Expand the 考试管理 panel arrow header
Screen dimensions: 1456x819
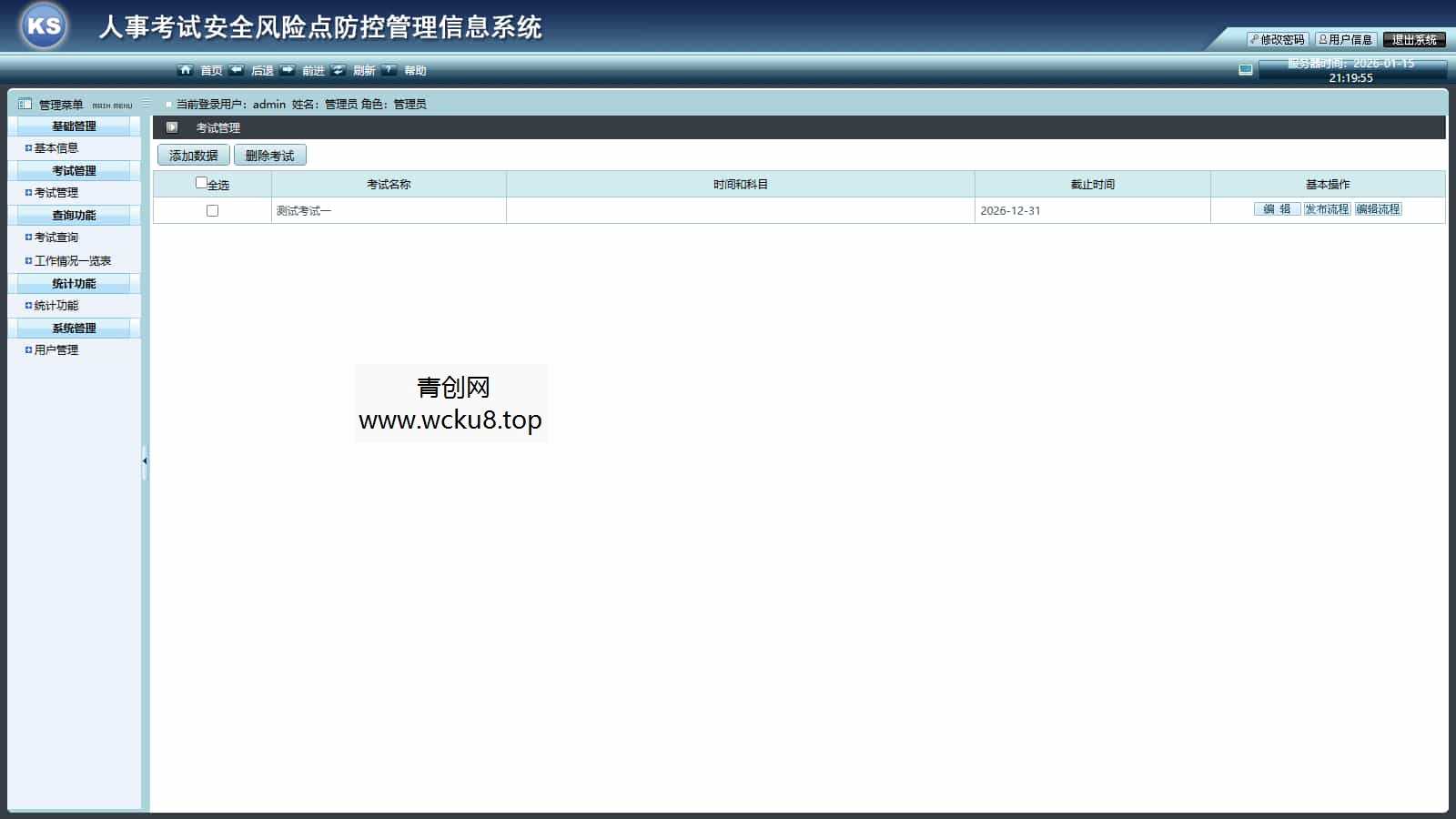172,127
